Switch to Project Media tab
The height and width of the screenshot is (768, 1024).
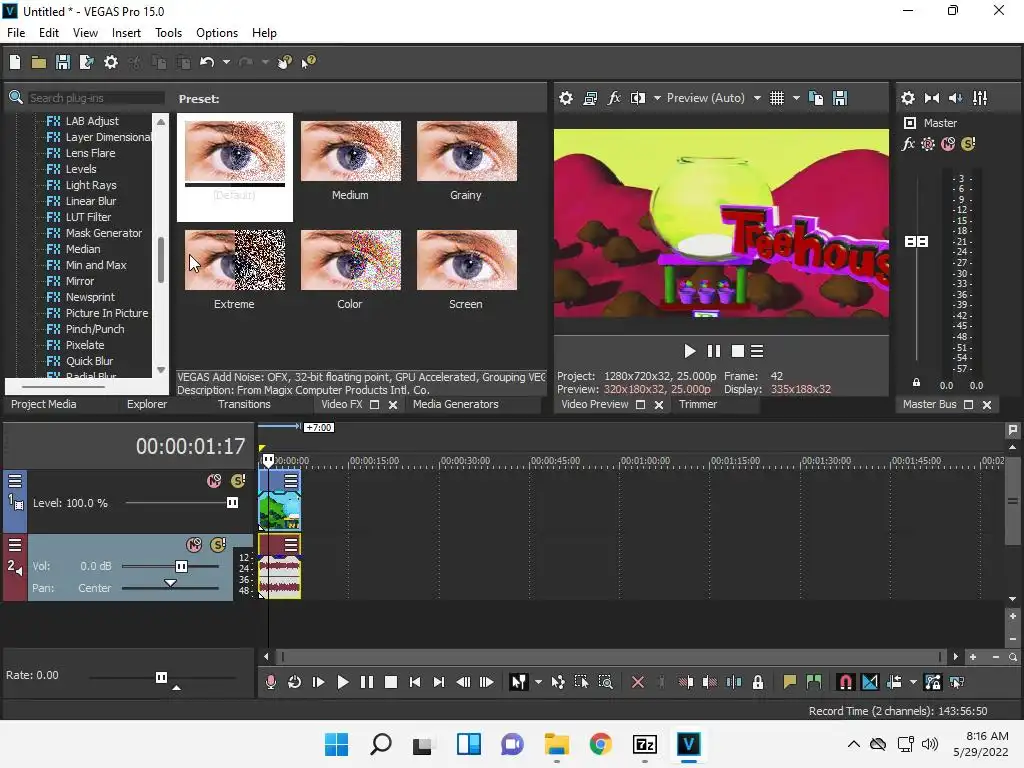point(44,404)
